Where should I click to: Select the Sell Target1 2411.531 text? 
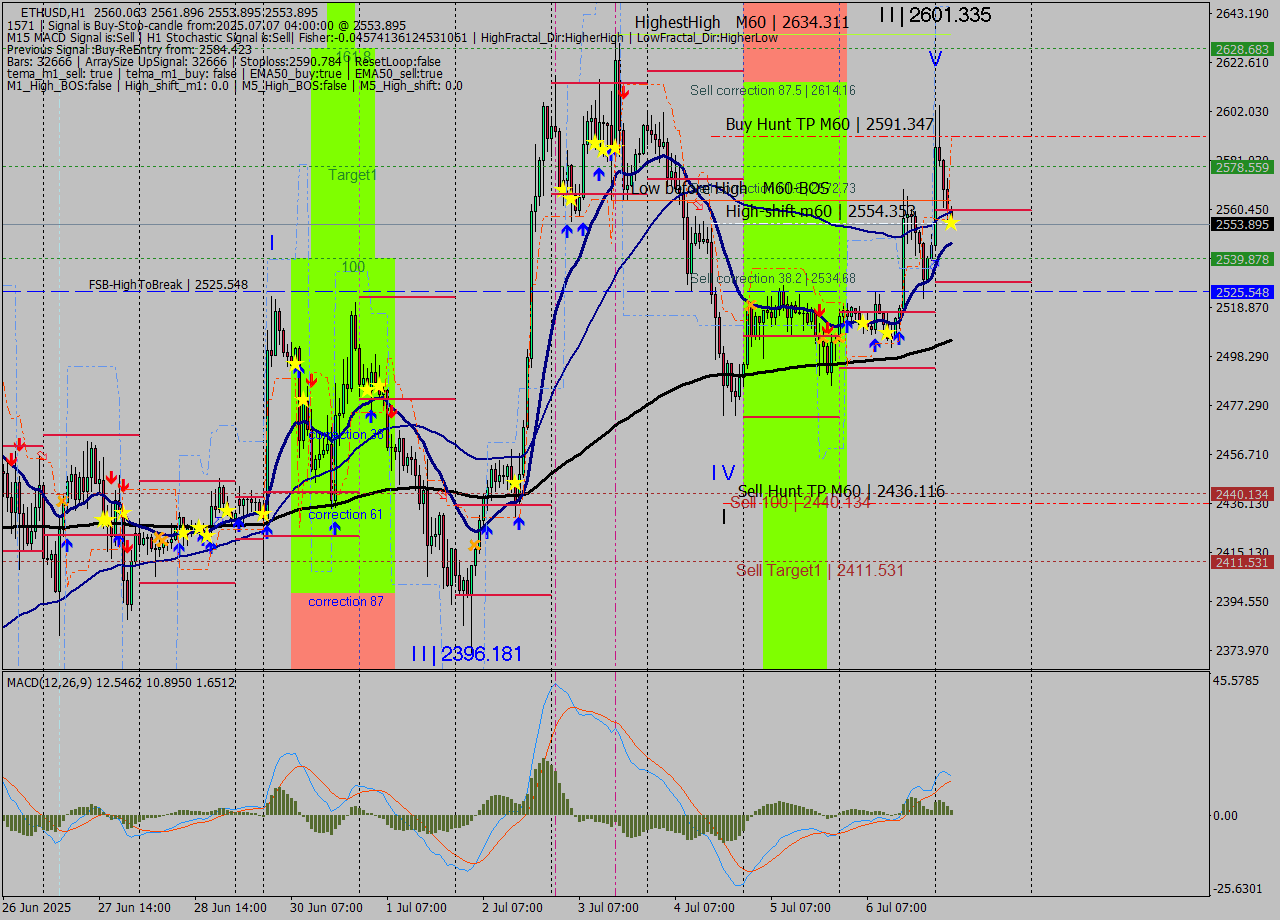[x=819, y=570]
